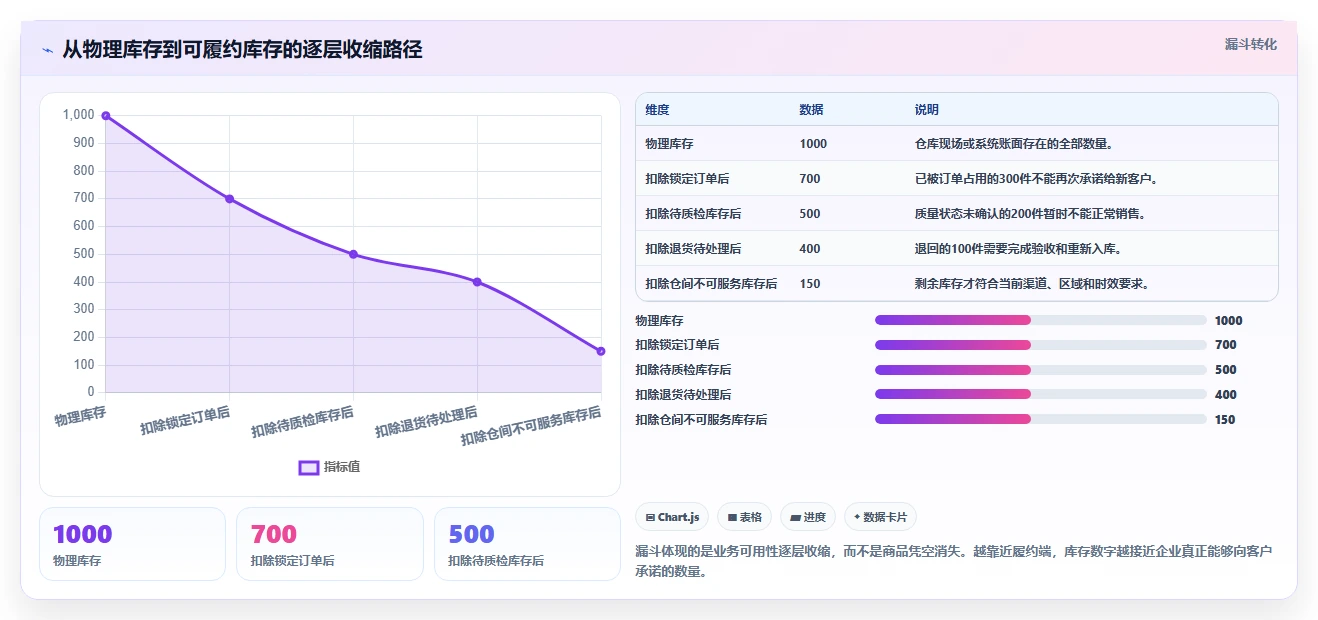This screenshot has height=620, width=1318.
Task: Select the 扣除仓间不可服务库存后 table row name cell
Action: (713, 284)
